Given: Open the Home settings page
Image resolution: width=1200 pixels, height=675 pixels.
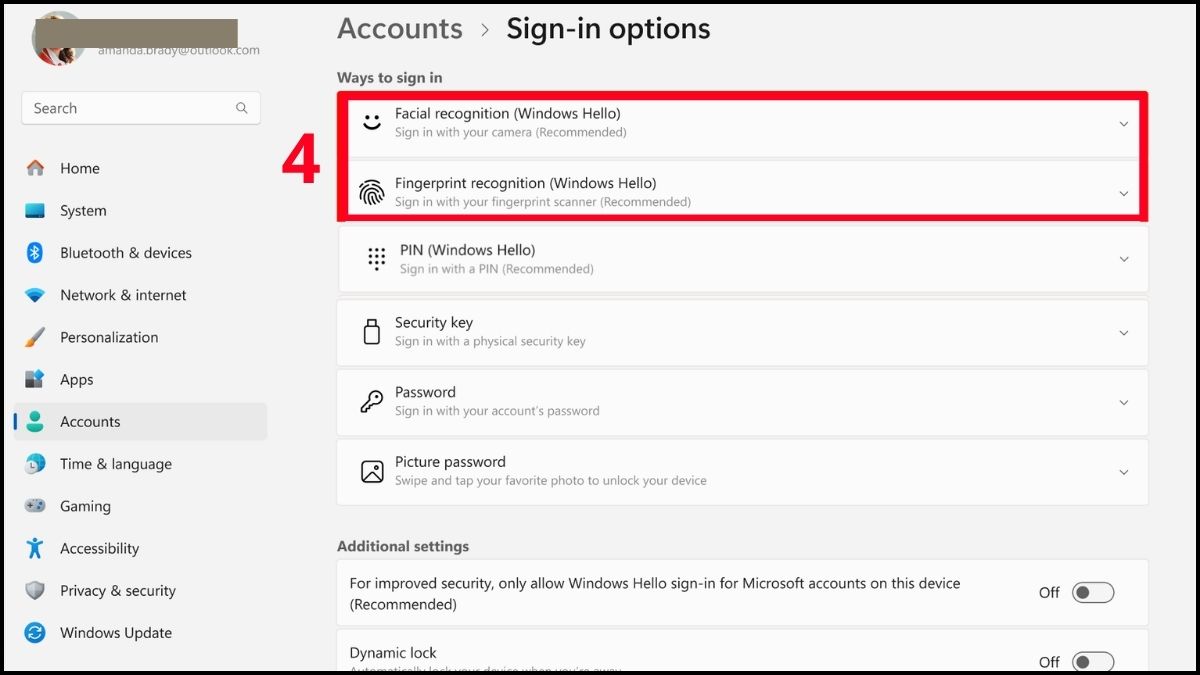Looking at the screenshot, I should (x=141, y=168).
